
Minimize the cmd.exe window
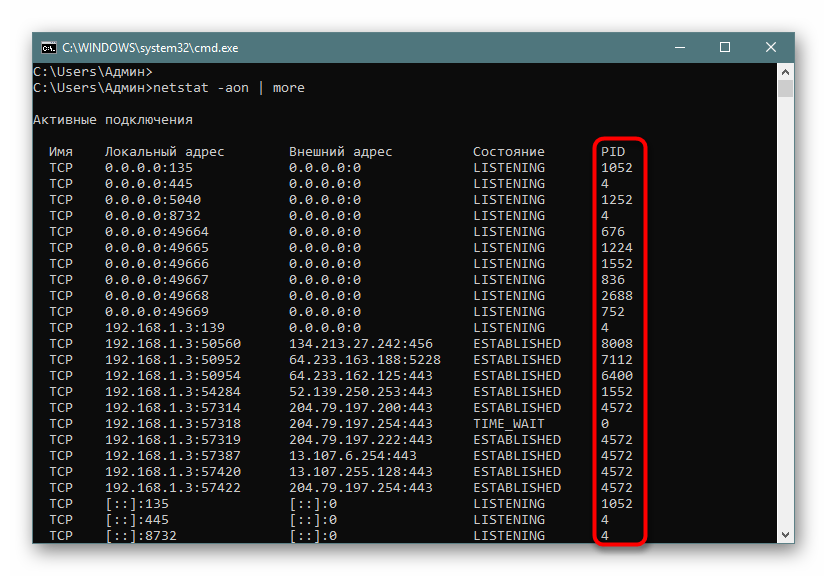tap(680, 47)
